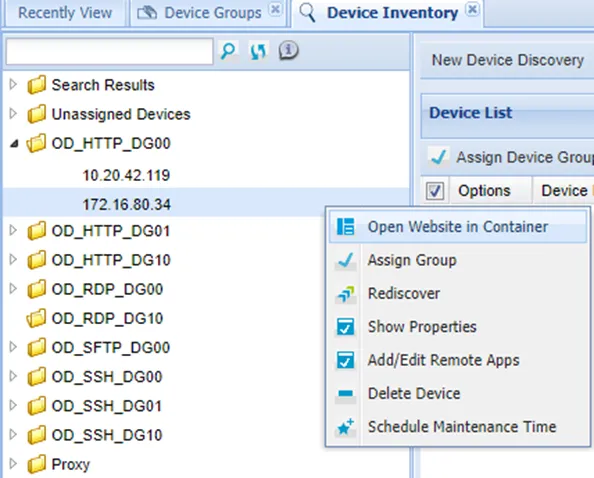Click the Show Properties icon
The width and height of the screenshot is (594, 478).
pyautogui.click(x=345, y=327)
